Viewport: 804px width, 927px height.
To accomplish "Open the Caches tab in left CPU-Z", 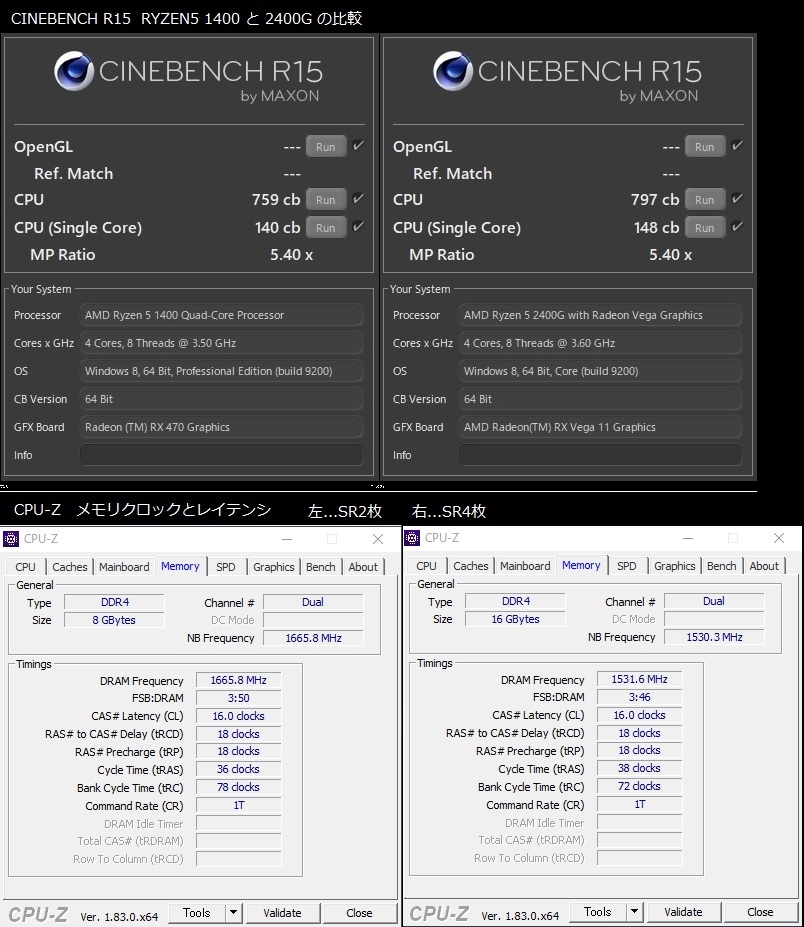I will coord(70,566).
